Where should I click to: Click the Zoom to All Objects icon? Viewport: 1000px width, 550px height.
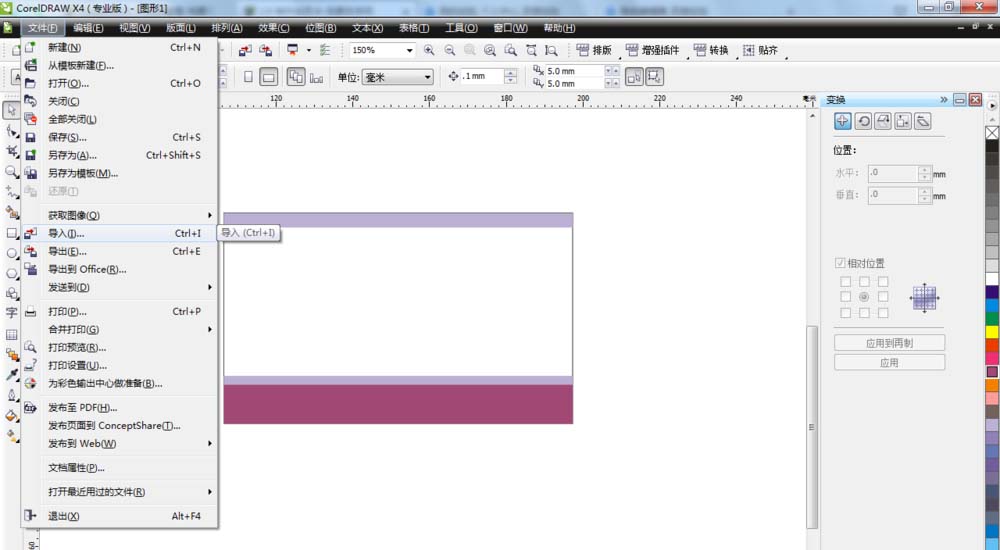point(490,50)
